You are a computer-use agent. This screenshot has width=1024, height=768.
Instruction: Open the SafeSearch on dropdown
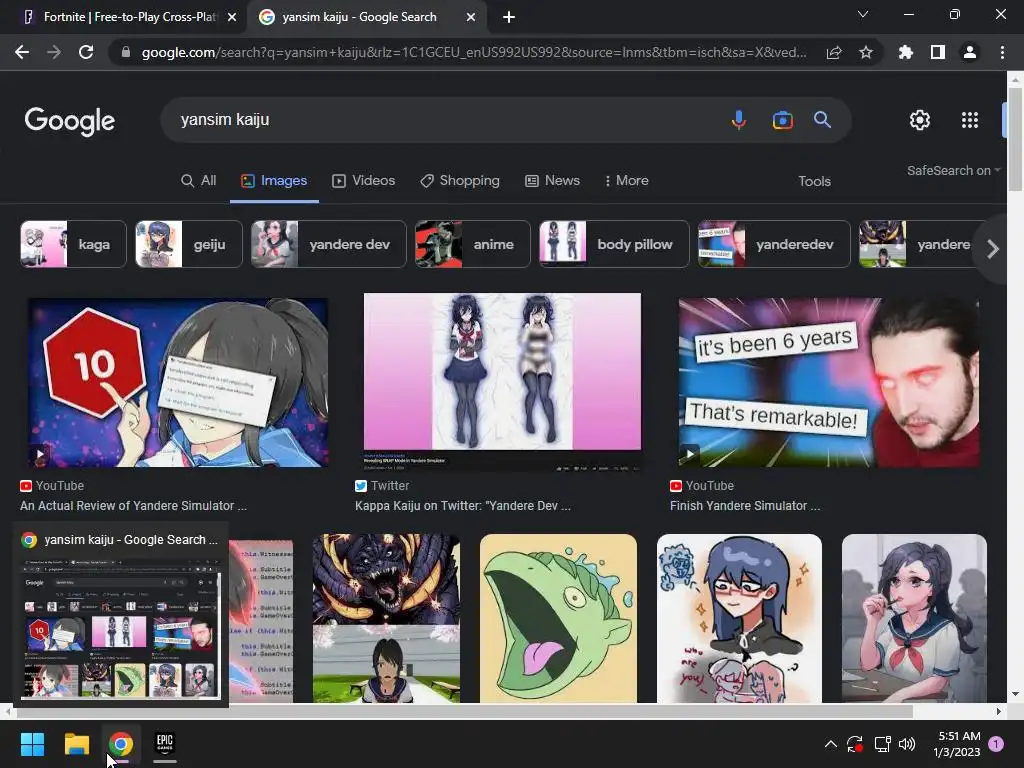pyautogui.click(x=953, y=170)
